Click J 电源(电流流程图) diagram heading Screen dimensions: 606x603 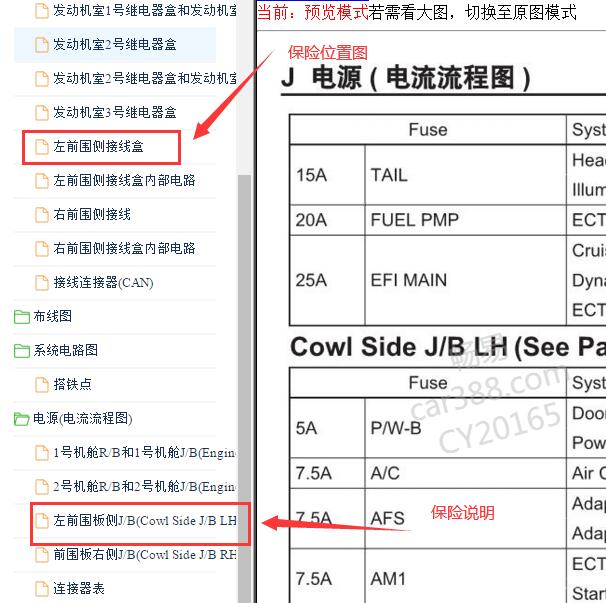click(x=406, y=77)
